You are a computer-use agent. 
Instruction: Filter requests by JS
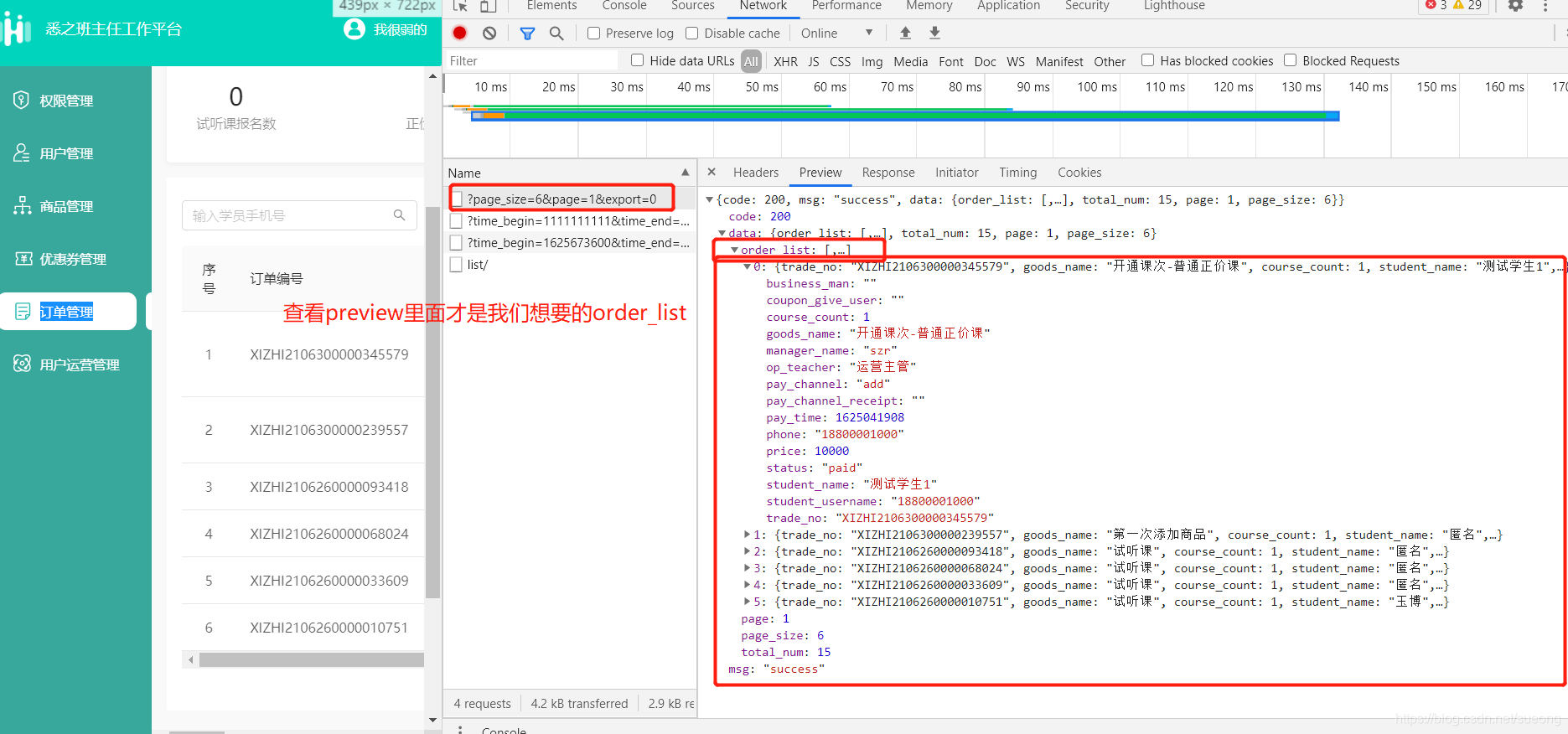tap(814, 61)
